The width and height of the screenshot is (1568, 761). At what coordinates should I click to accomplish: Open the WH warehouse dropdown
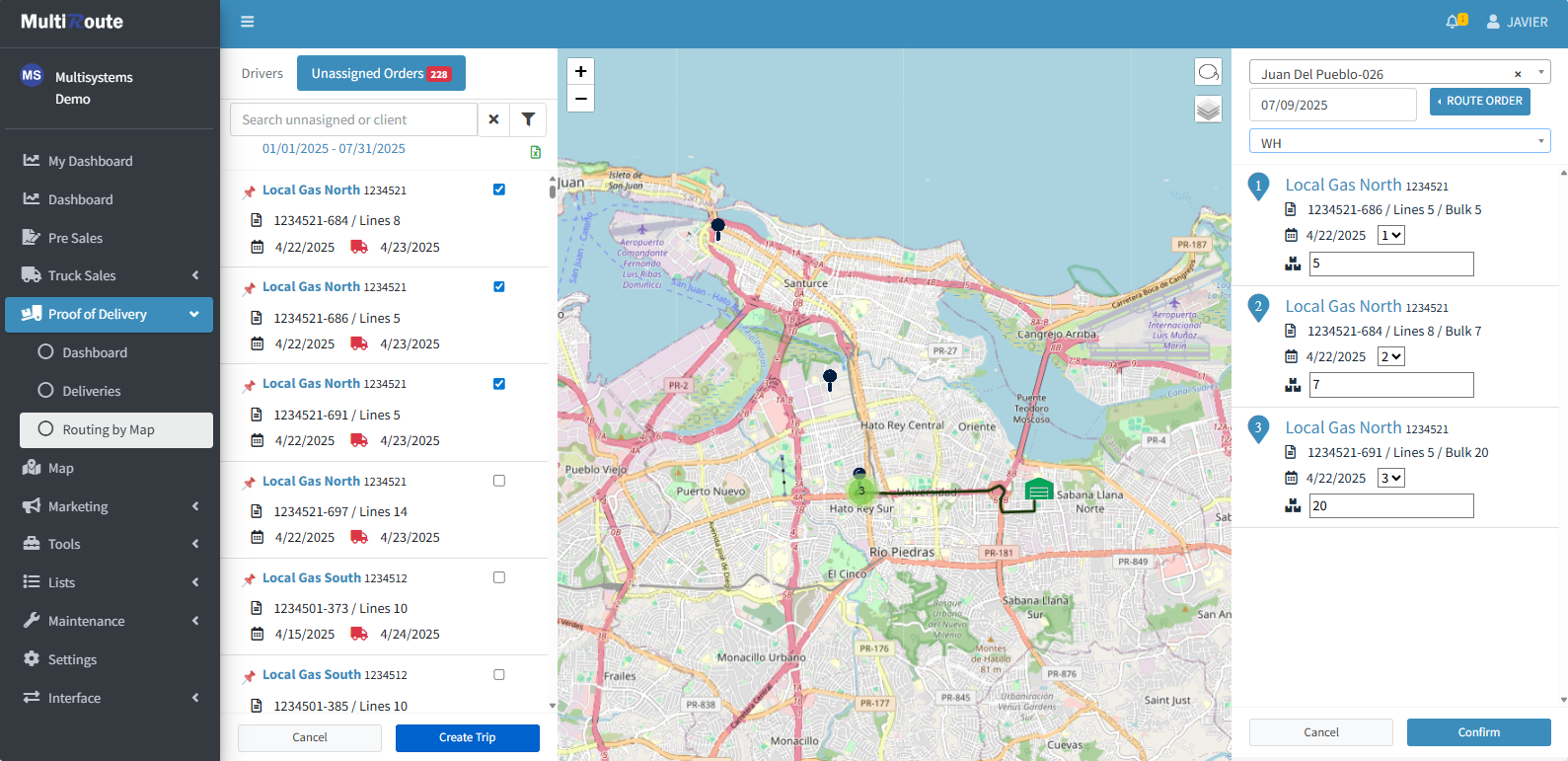[1399, 142]
